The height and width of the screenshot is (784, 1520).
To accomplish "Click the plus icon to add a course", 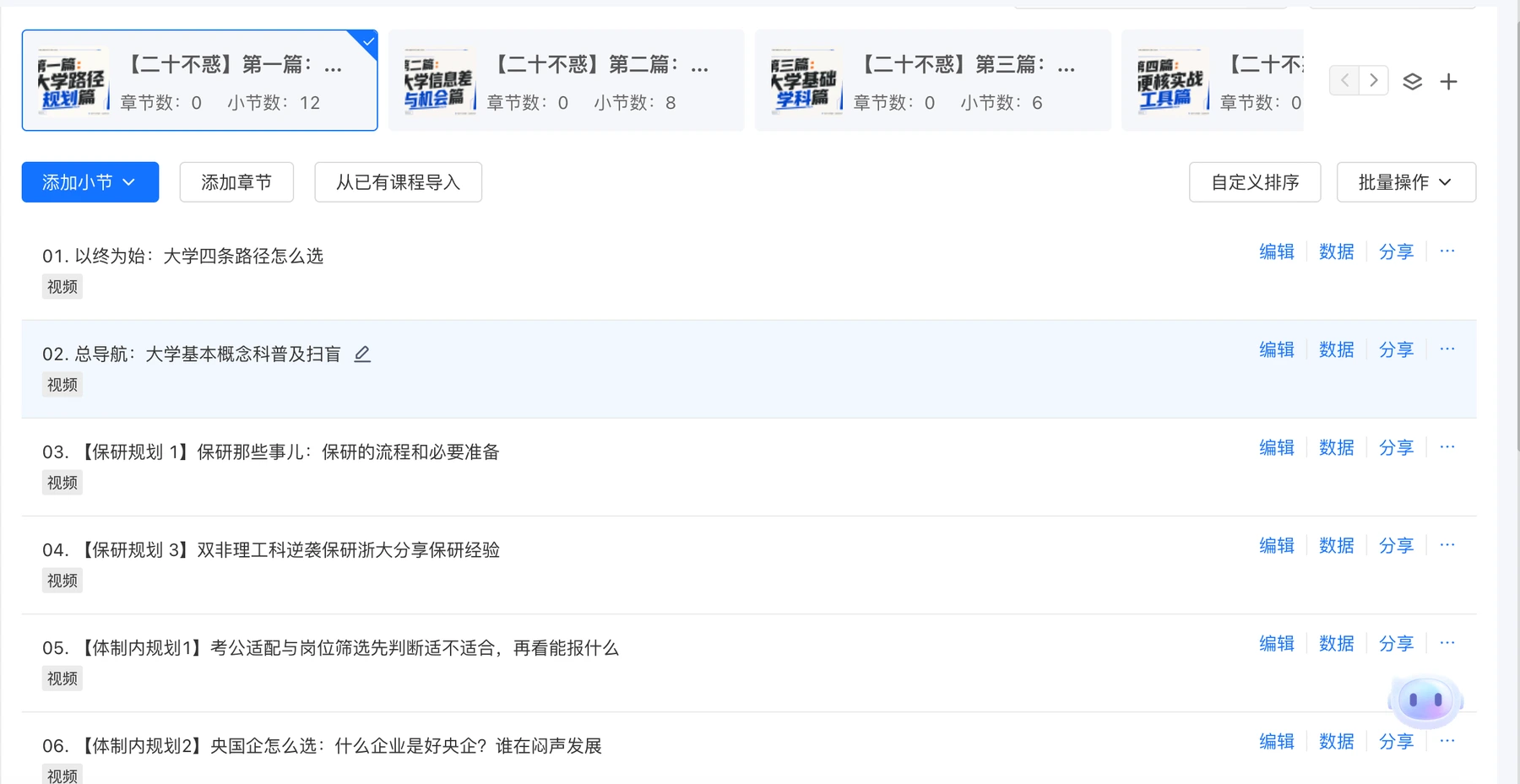I will (1449, 82).
